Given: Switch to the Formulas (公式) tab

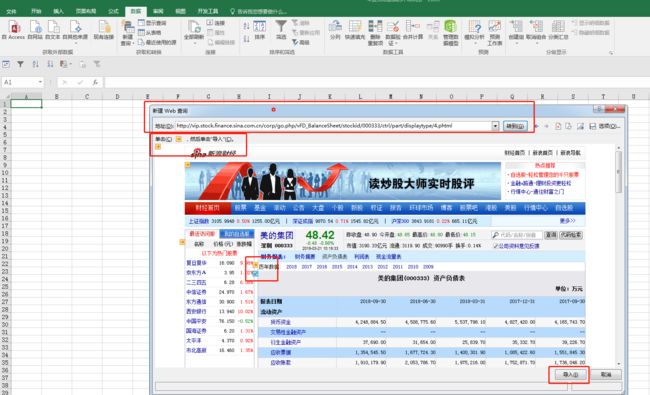Looking at the screenshot, I should pos(114,11).
